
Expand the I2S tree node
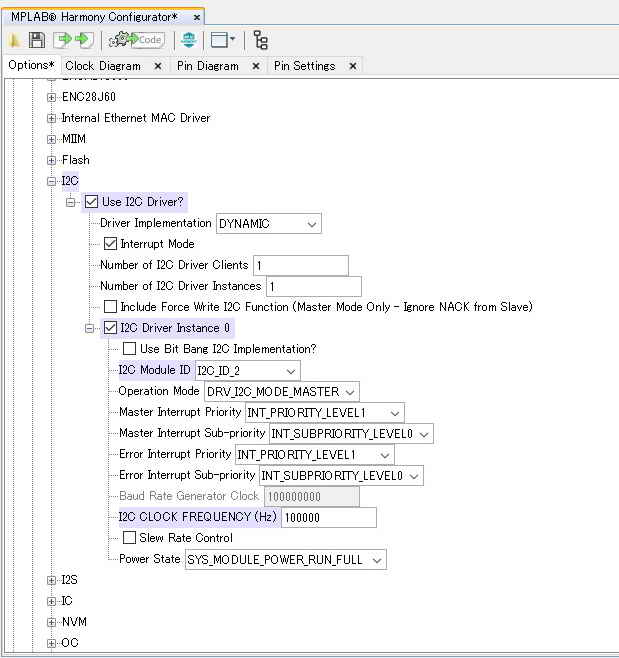pyautogui.click(x=52, y=580)
